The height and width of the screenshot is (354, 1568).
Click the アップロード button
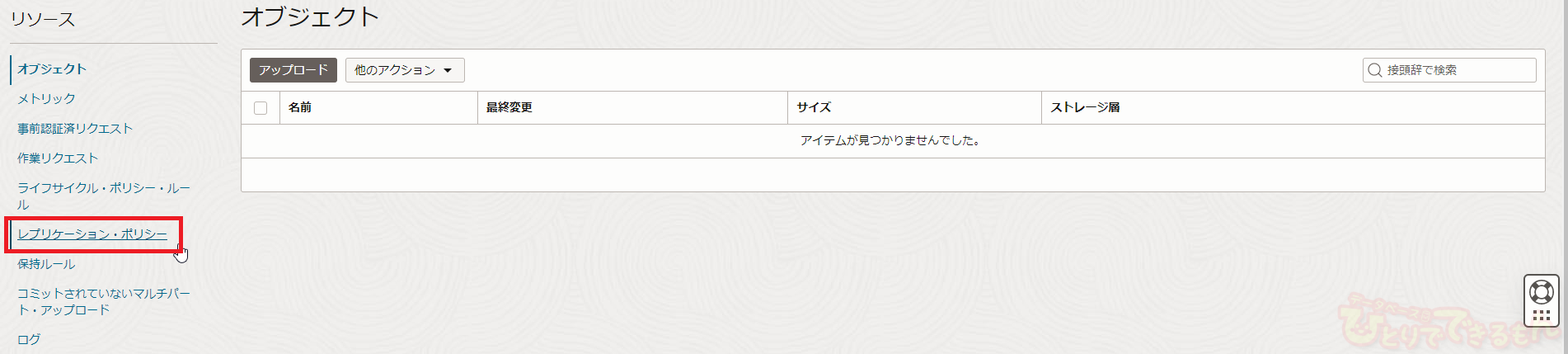[x=293, y=70]
